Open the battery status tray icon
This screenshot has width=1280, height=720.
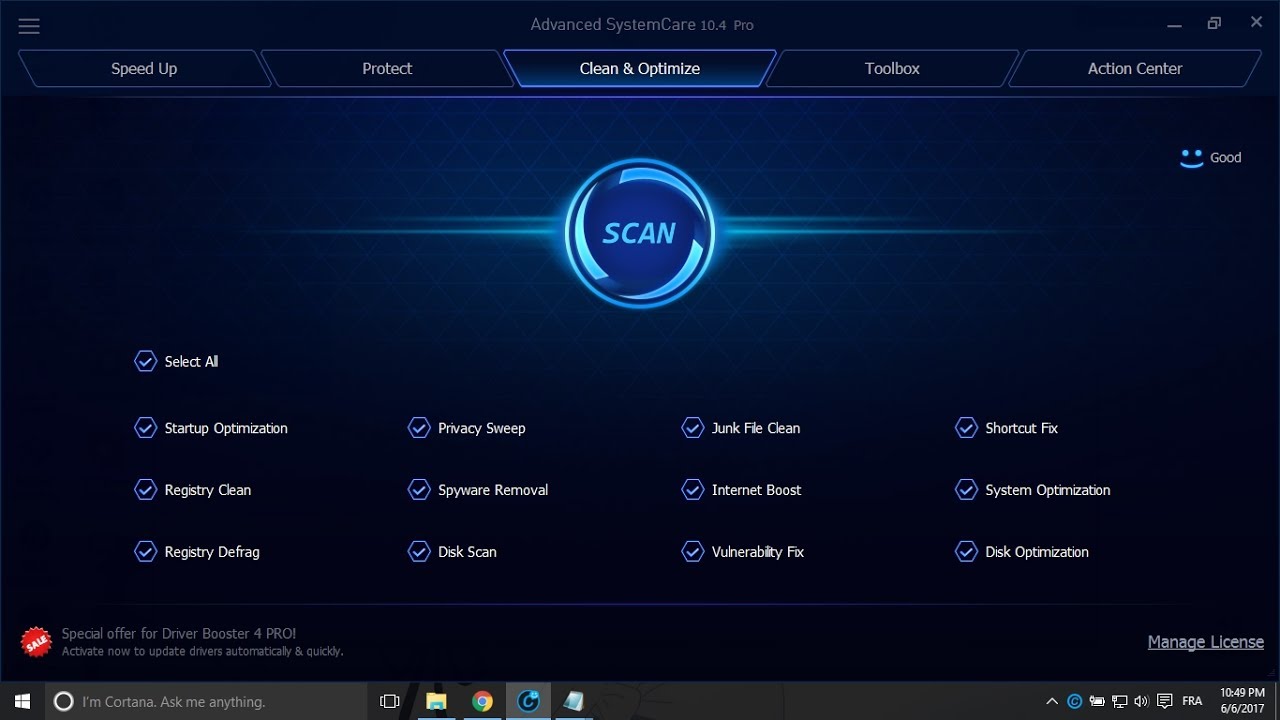point(1097,702)
